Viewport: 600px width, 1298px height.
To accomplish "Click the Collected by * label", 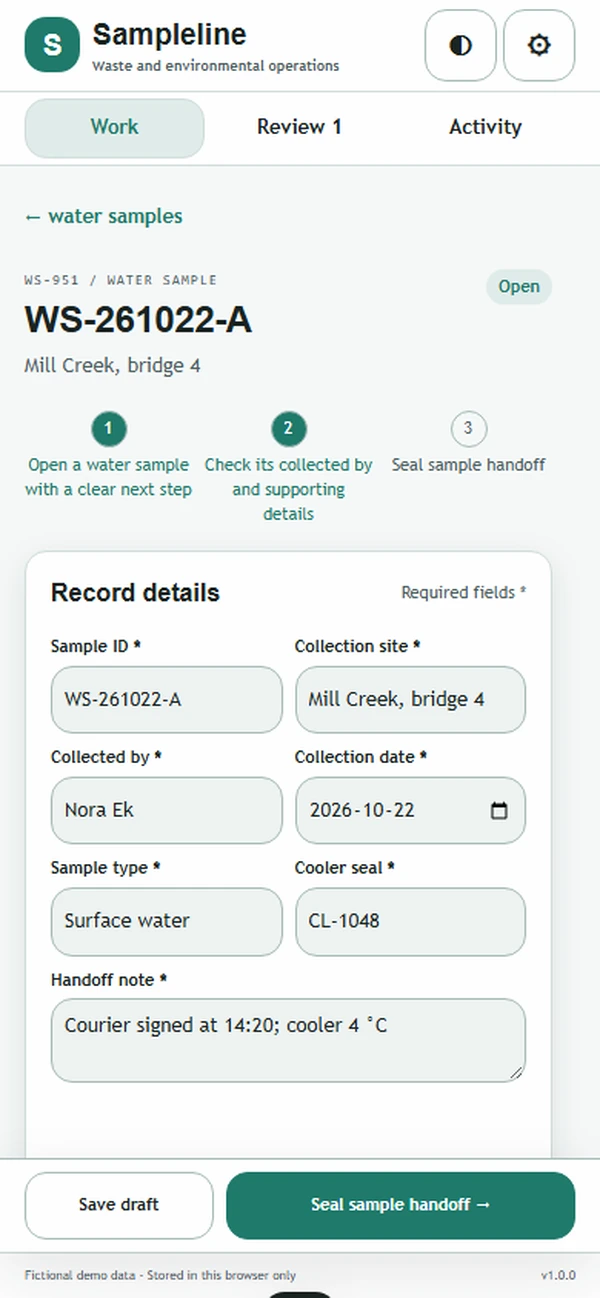I will pyautogui.click(x=106, y=757).
